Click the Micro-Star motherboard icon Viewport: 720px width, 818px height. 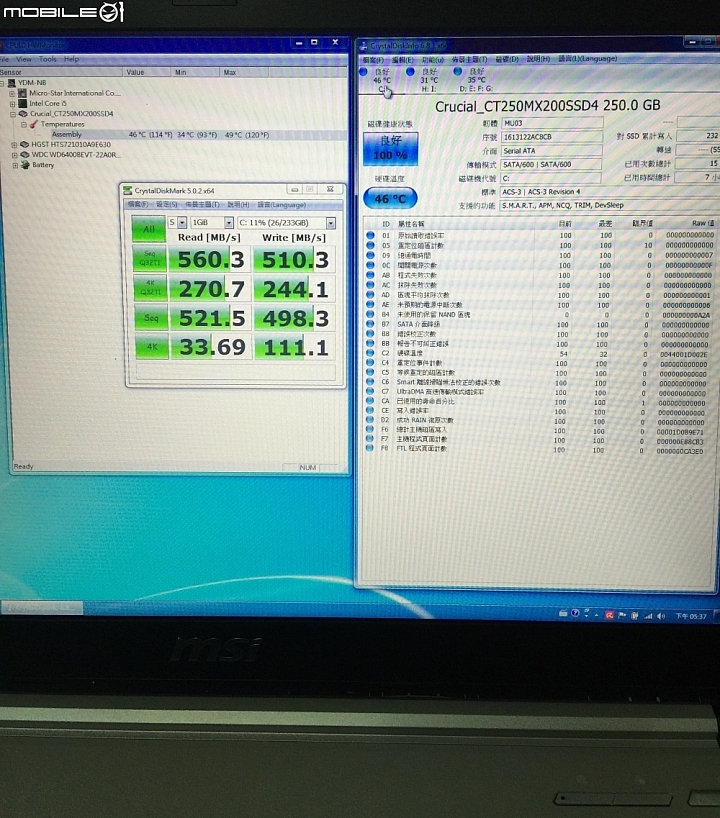(x=22, y=93)
